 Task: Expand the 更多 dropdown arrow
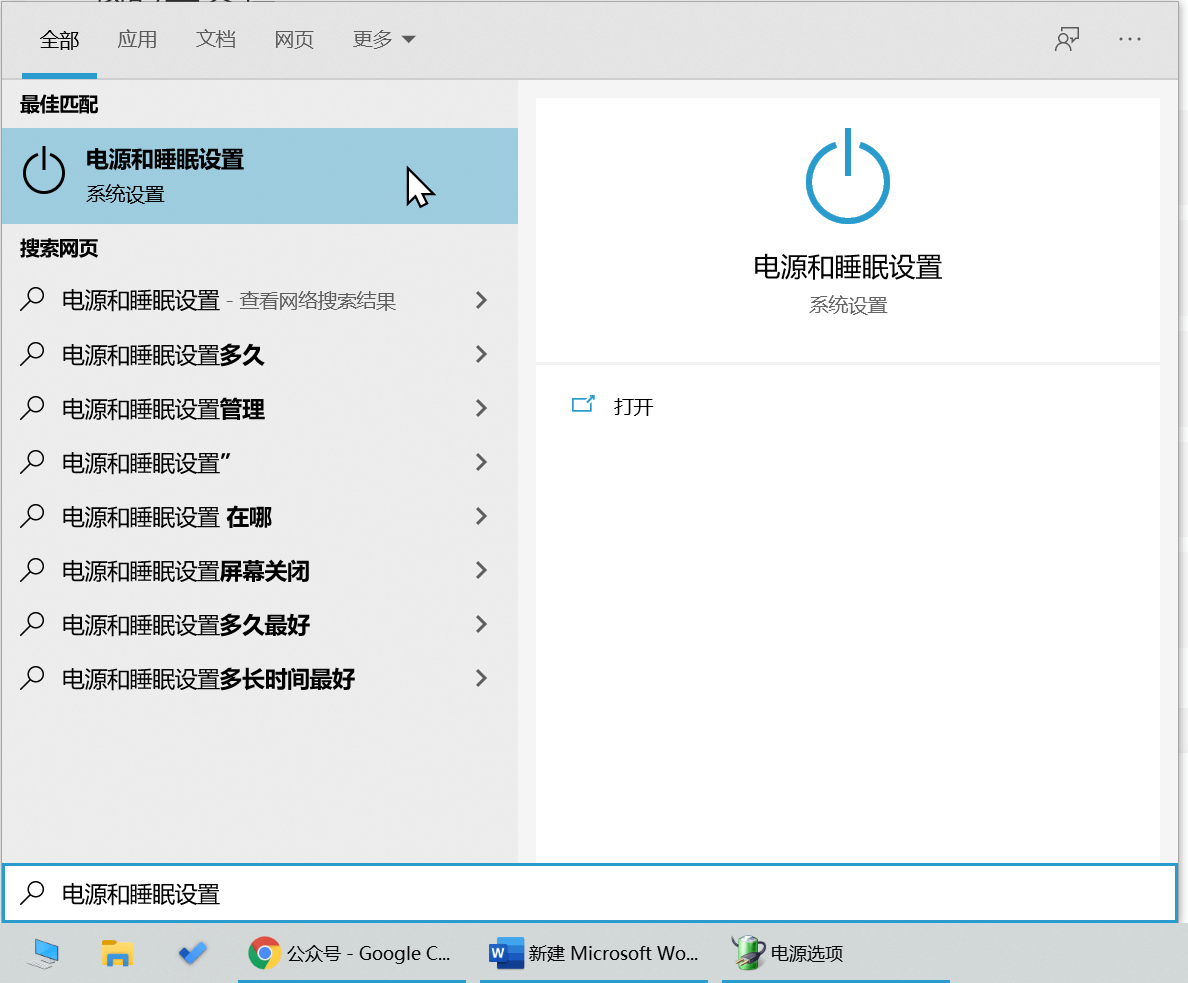[x=410, y=39]
